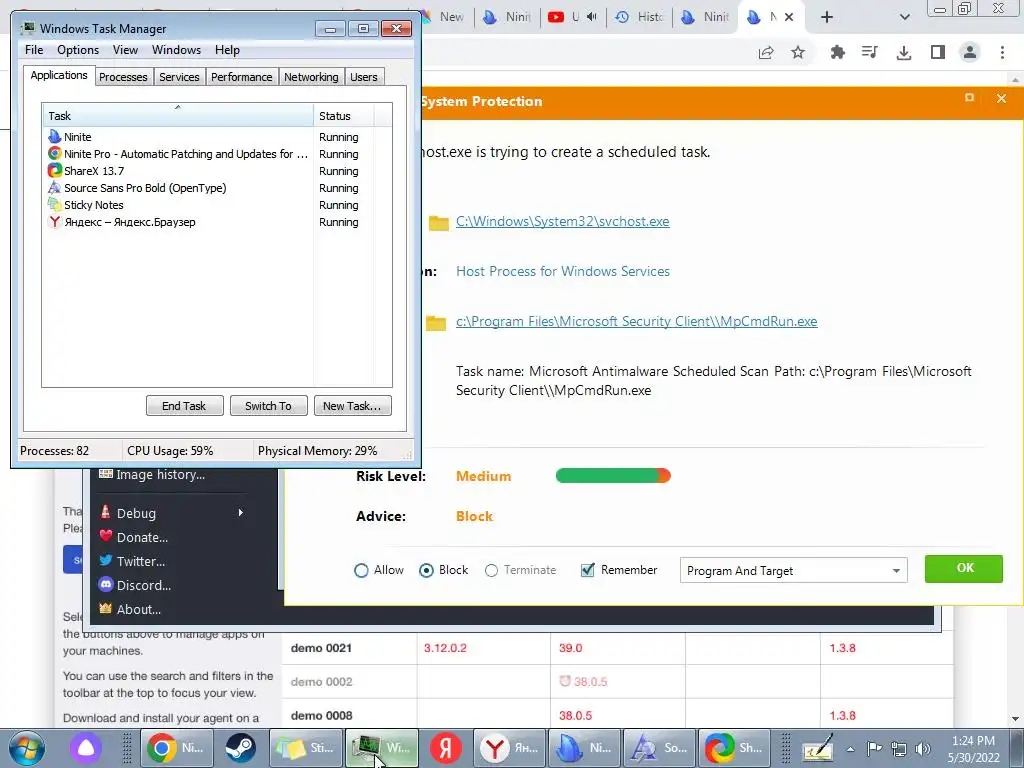Open the C:\Windows\System32\svchost.exe link

[562, 221]
